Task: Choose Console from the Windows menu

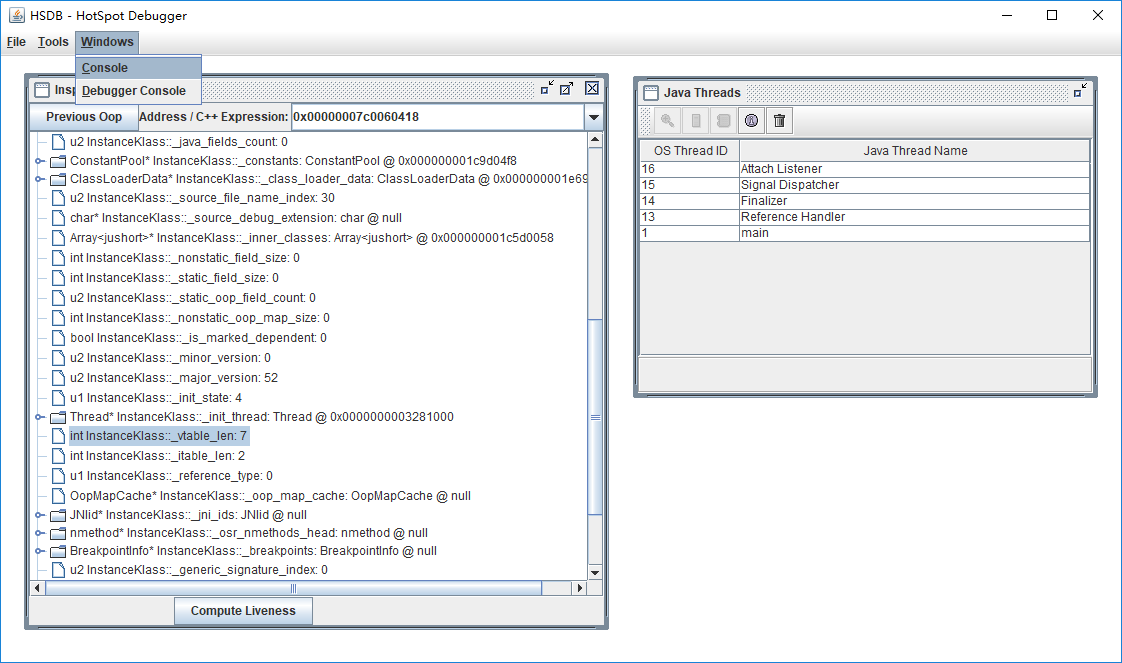Action: [138, 67]
